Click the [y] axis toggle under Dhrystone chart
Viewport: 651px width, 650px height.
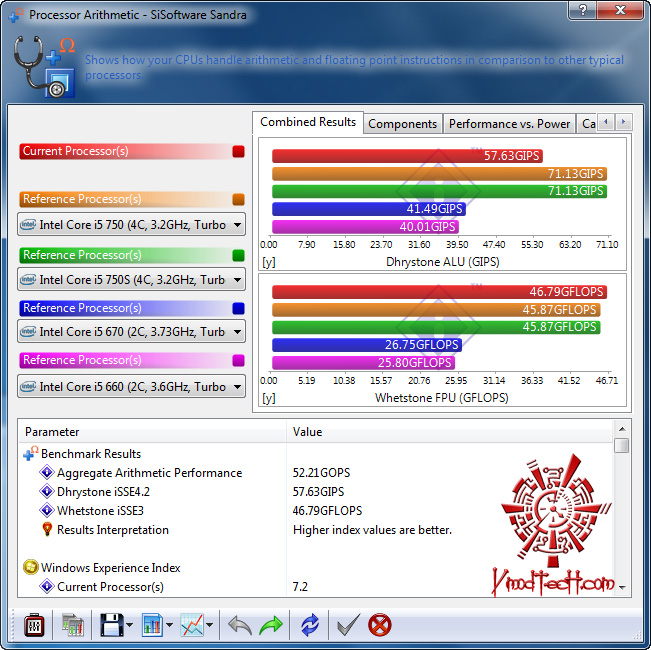point(268,262)
